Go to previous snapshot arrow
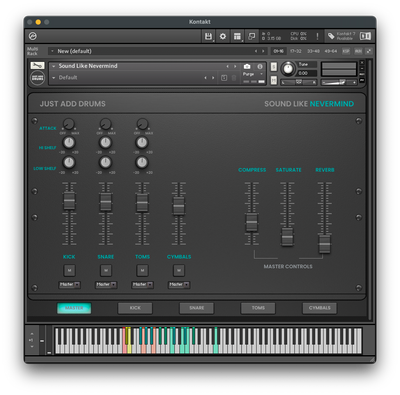Viewport: 400px width, 395px height. click(206, 78)
